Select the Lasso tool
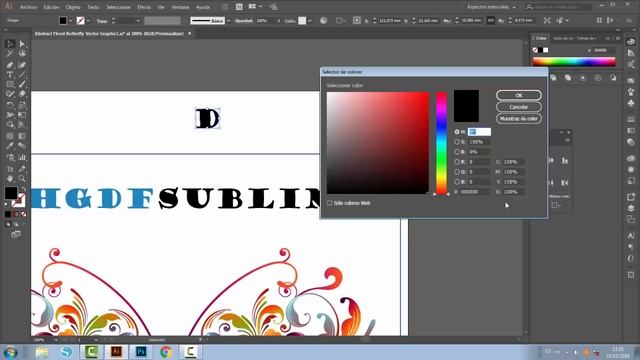 click(22, 54)
